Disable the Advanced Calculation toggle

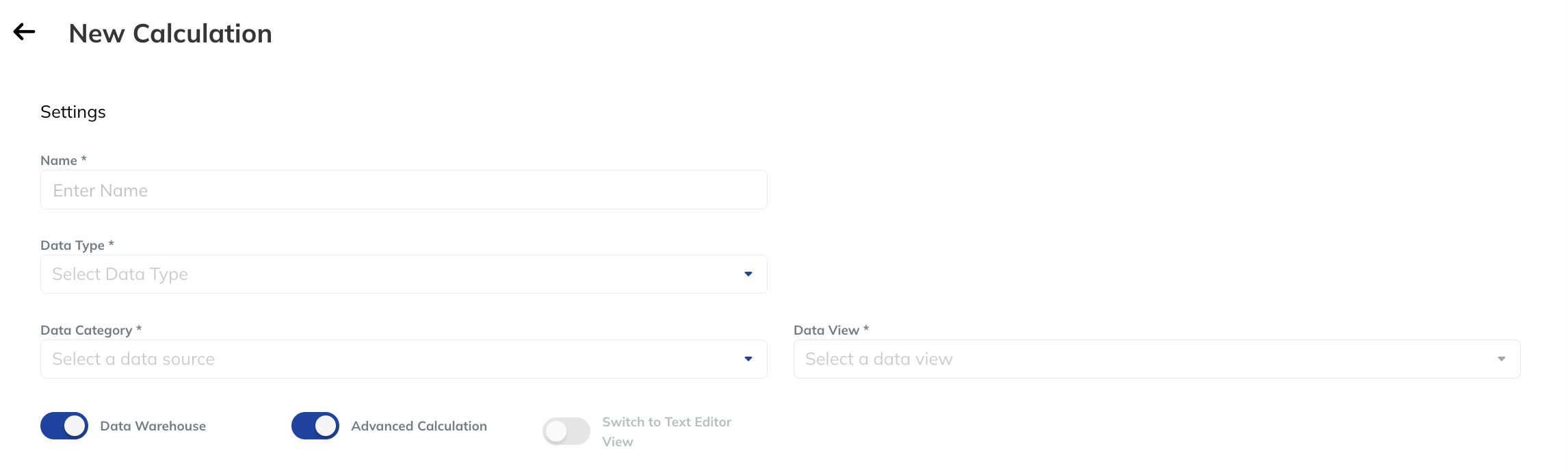coord(315,426)
